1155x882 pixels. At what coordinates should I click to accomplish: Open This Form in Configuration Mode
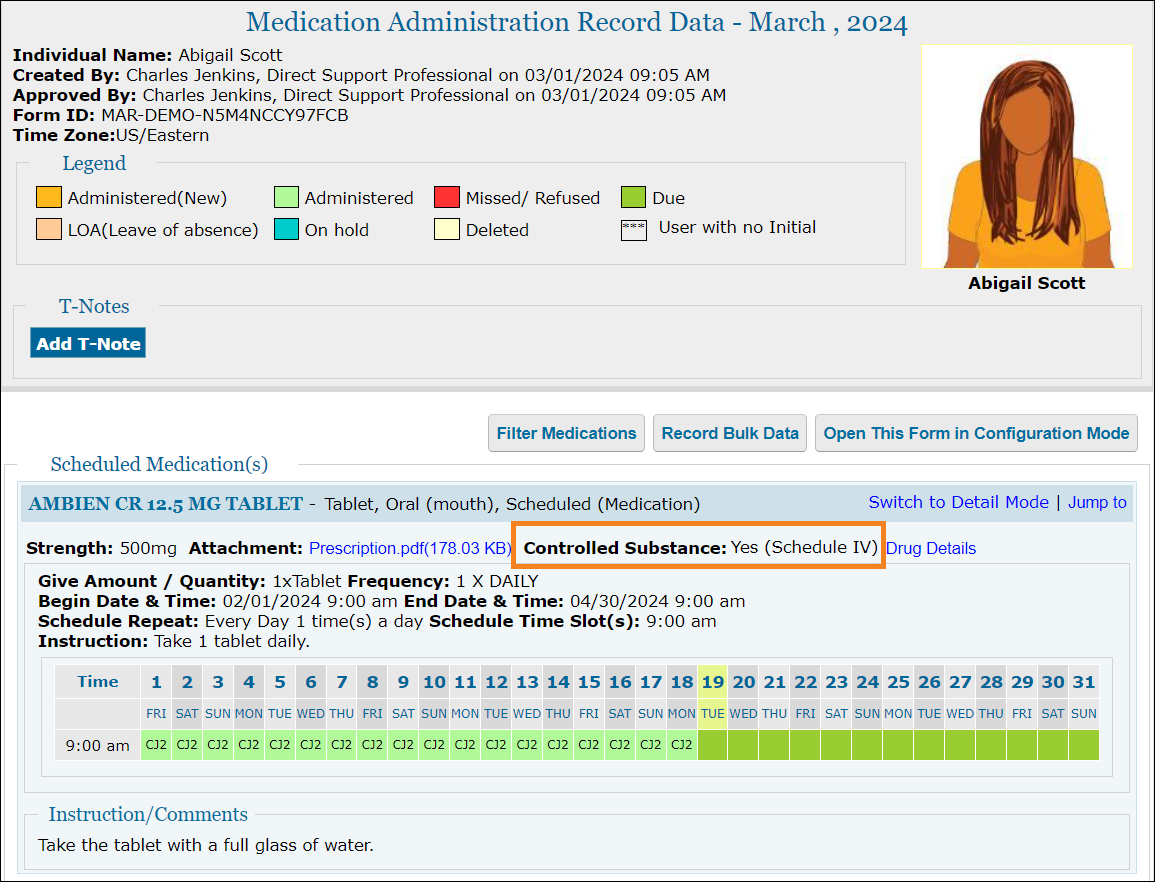point(976,433)
